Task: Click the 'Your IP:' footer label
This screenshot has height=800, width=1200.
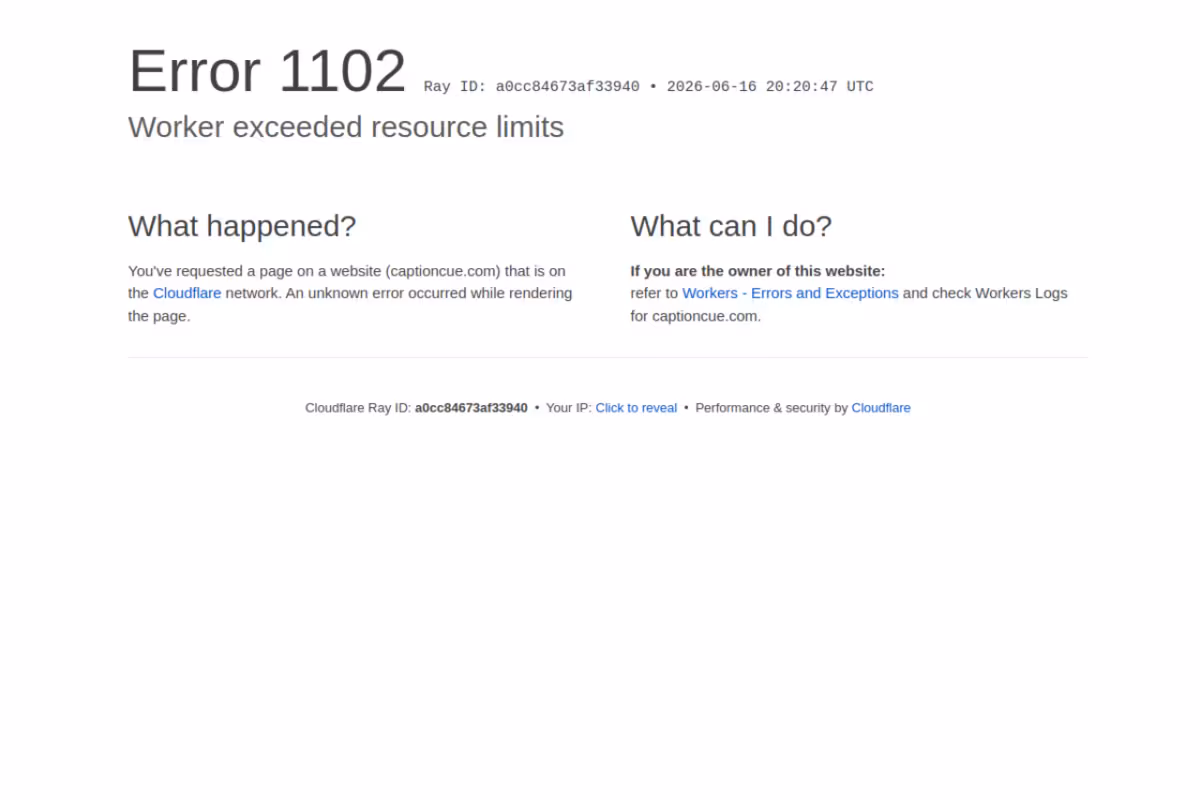Action: pyautogui.click(x=569, y=408)
